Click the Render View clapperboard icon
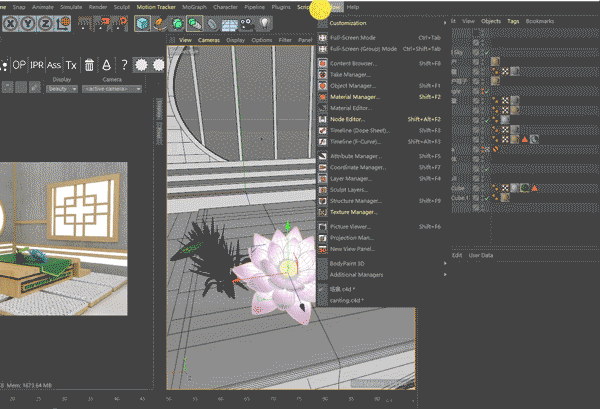The height and width of the screenshot is (409, 600). click(85, 23)
